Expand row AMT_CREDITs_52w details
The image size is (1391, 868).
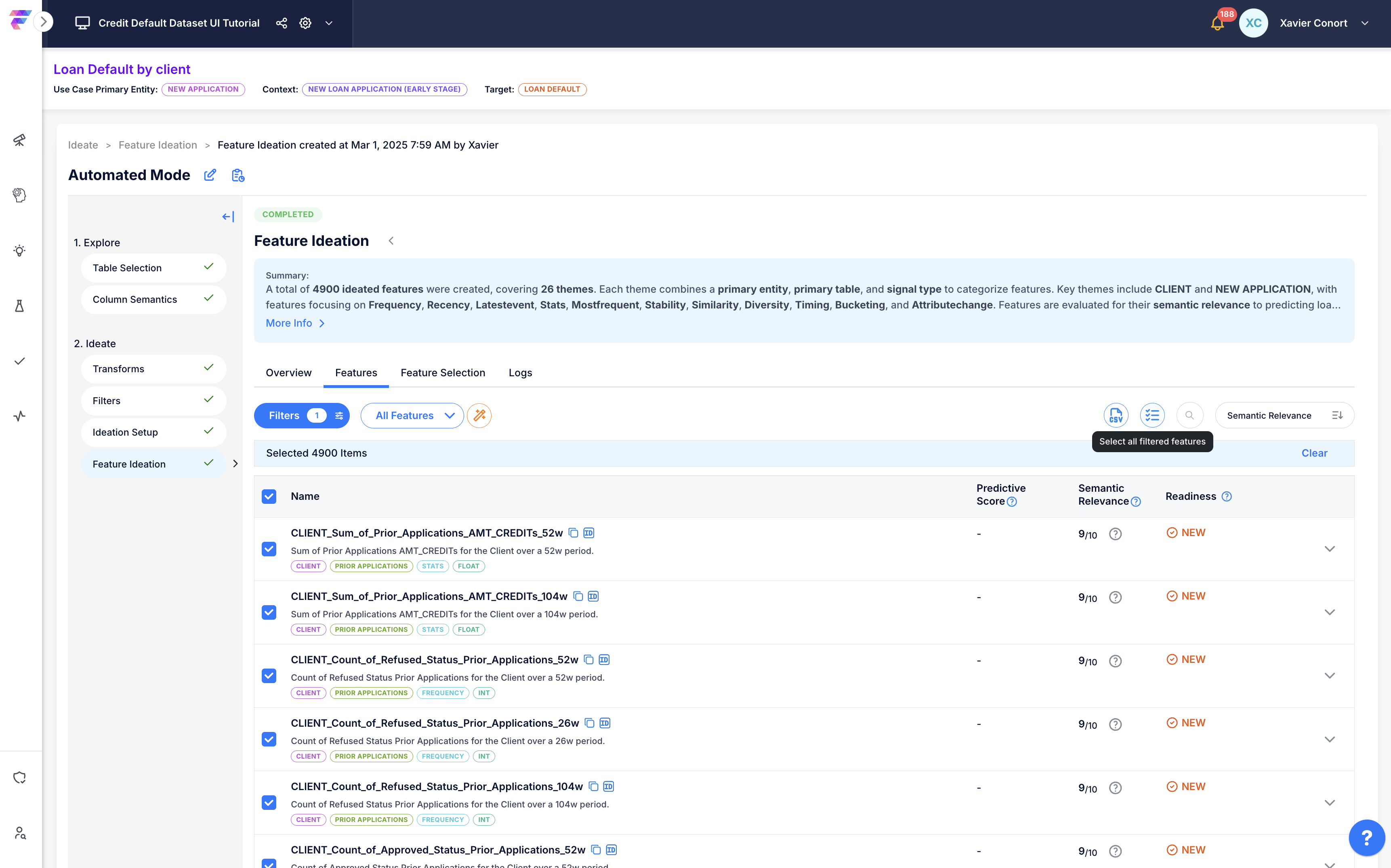pyautogui.click(x=1330, y=549)
